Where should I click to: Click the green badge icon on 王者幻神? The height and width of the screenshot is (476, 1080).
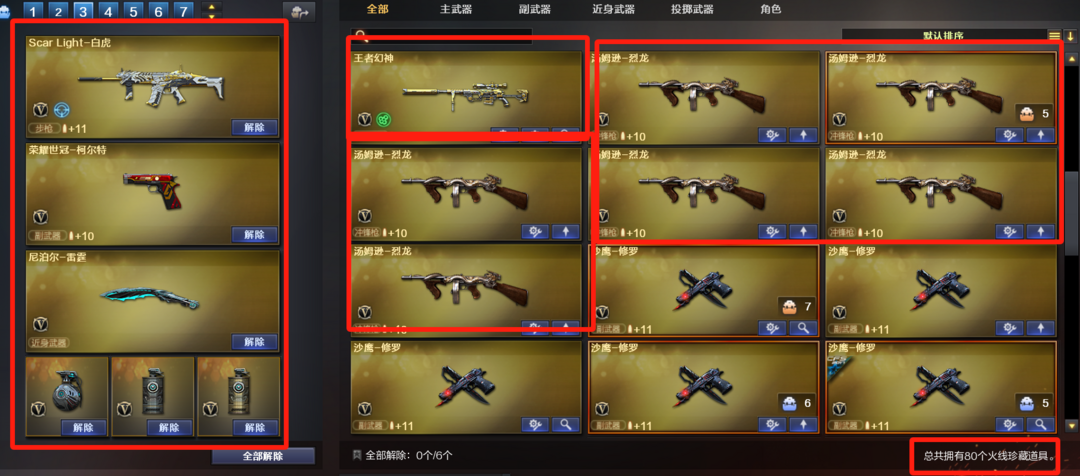pyautogui.click(x=386, y=120)
